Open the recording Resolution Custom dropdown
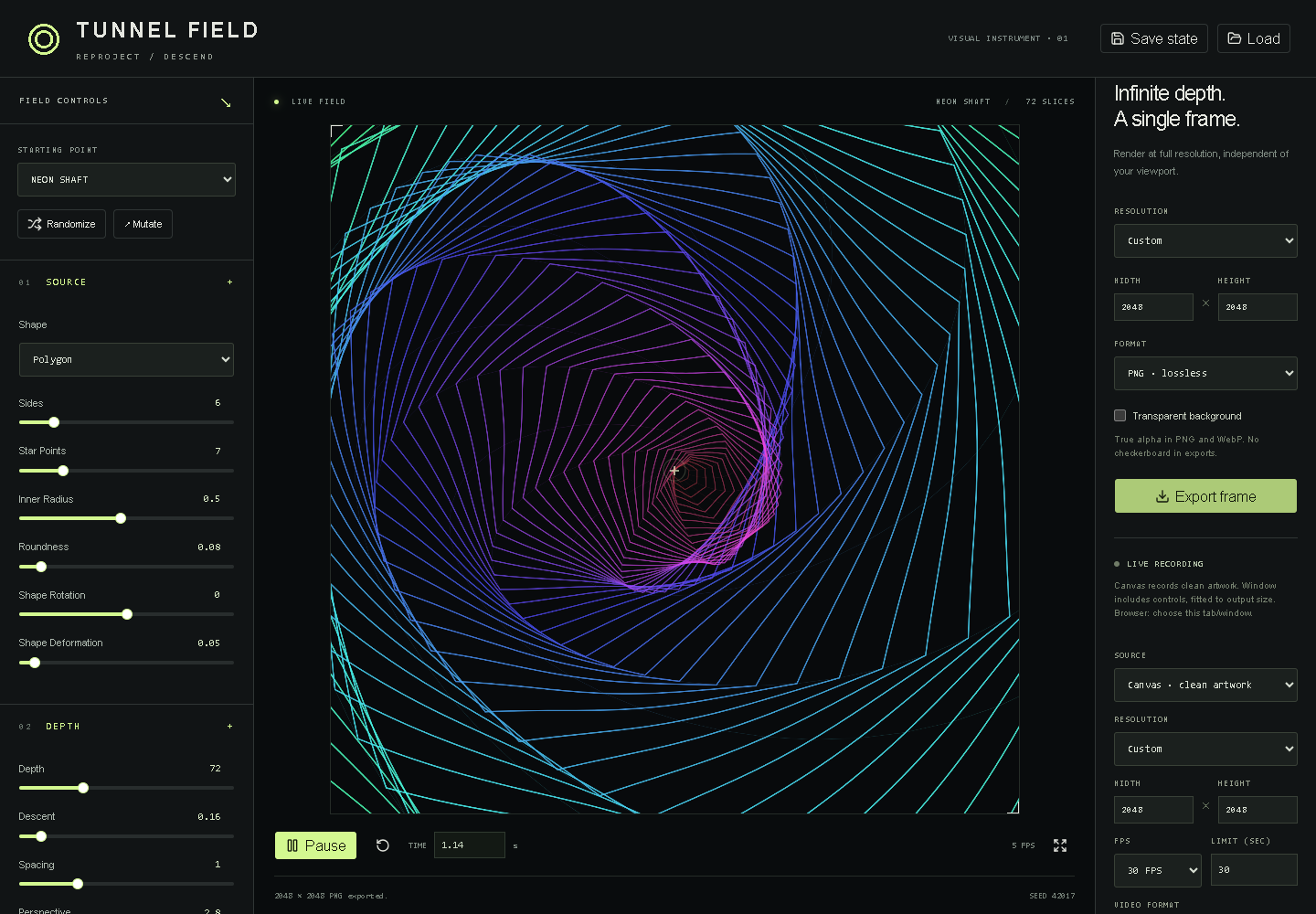Viewport: 1316px width, 914px height. point(1205,749)
